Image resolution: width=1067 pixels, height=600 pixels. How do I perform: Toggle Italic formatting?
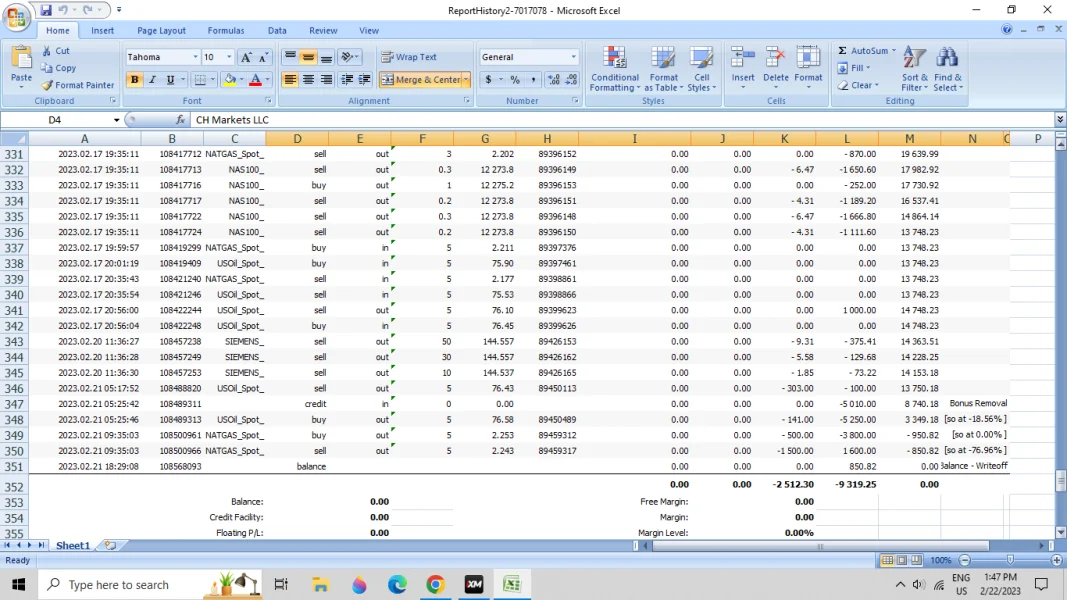click(152, 80)
